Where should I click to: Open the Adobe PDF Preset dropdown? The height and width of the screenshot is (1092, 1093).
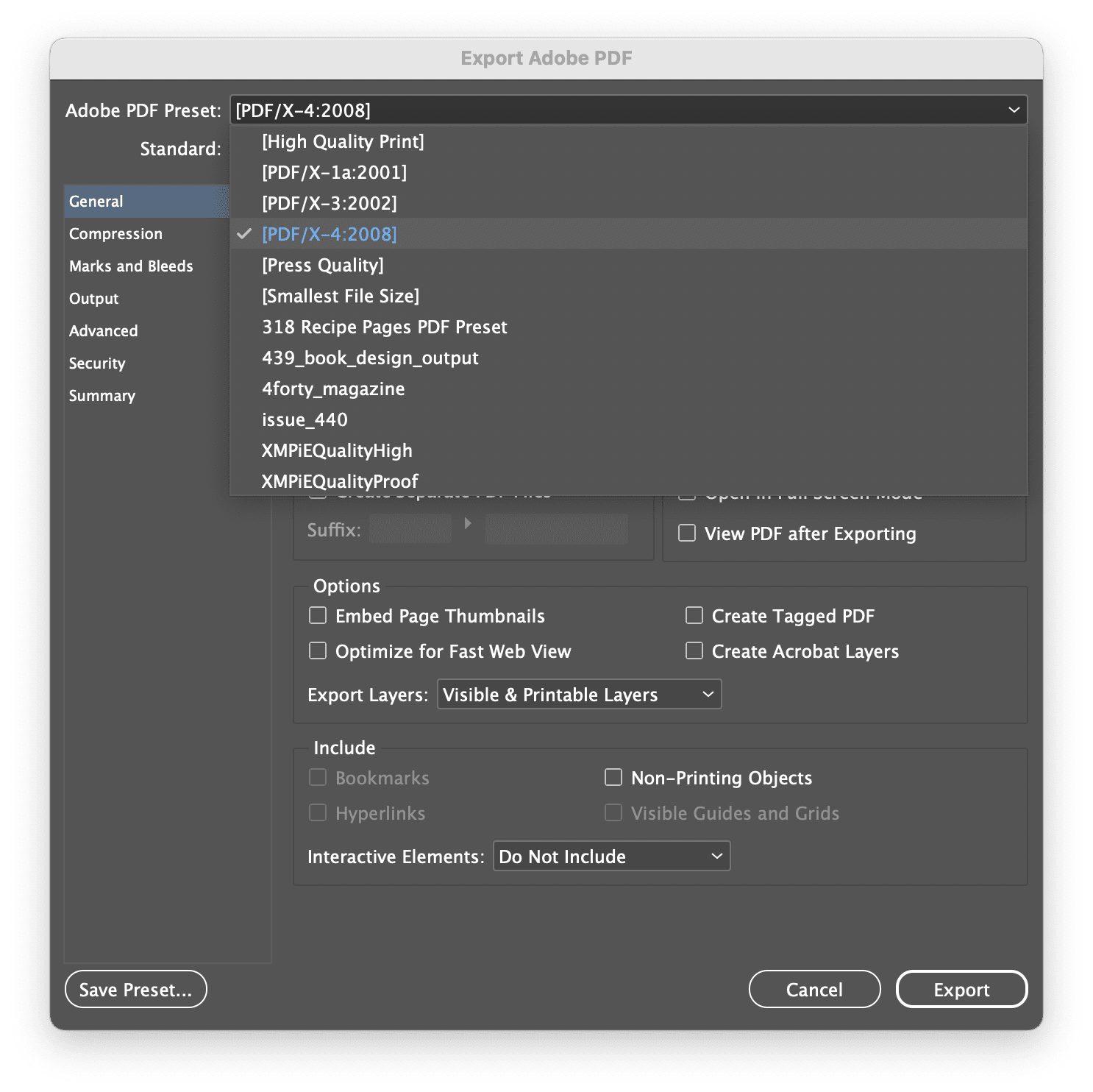pos(628,110)
